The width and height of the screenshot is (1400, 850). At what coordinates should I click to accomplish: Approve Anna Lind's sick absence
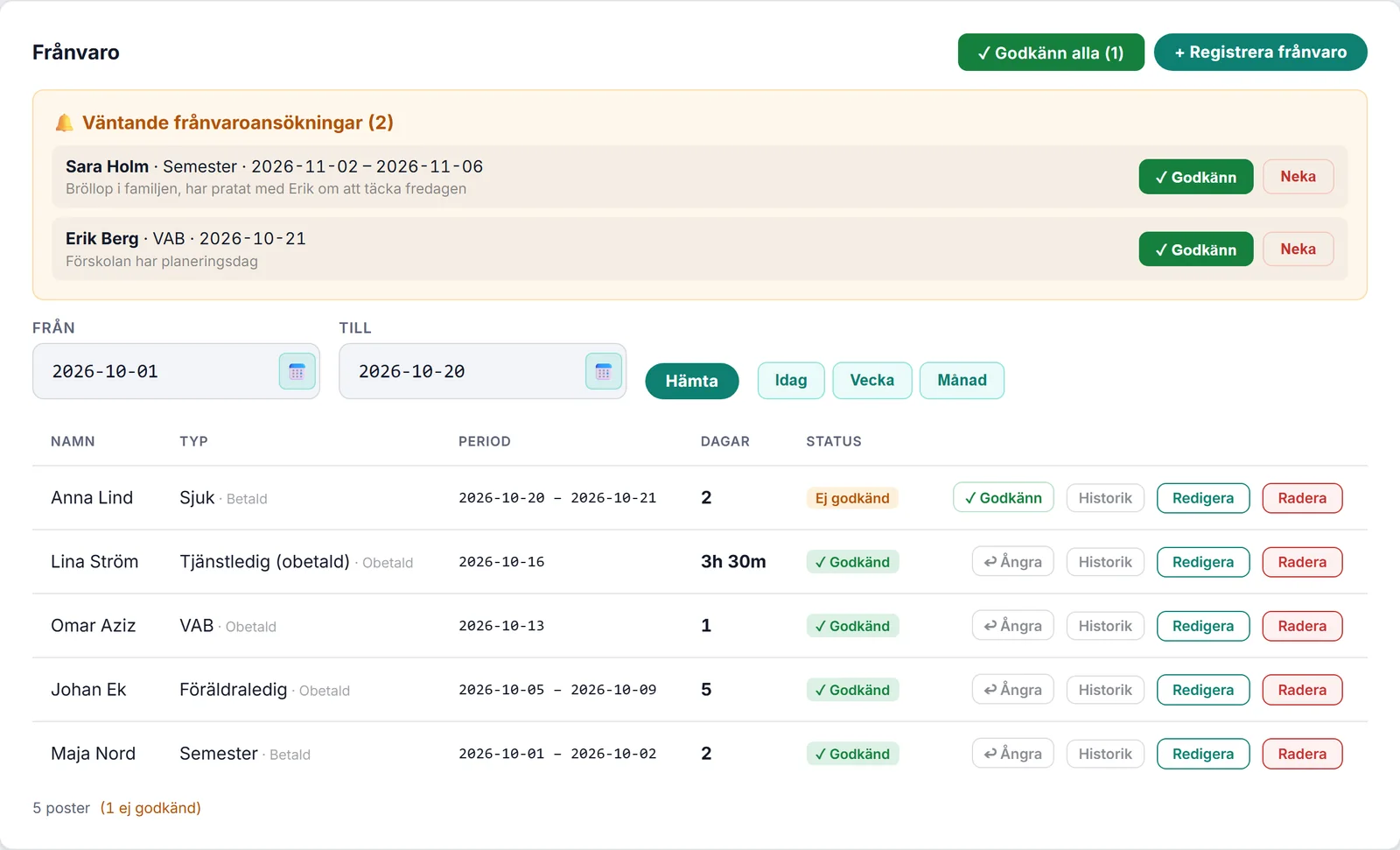point(1003,498)
